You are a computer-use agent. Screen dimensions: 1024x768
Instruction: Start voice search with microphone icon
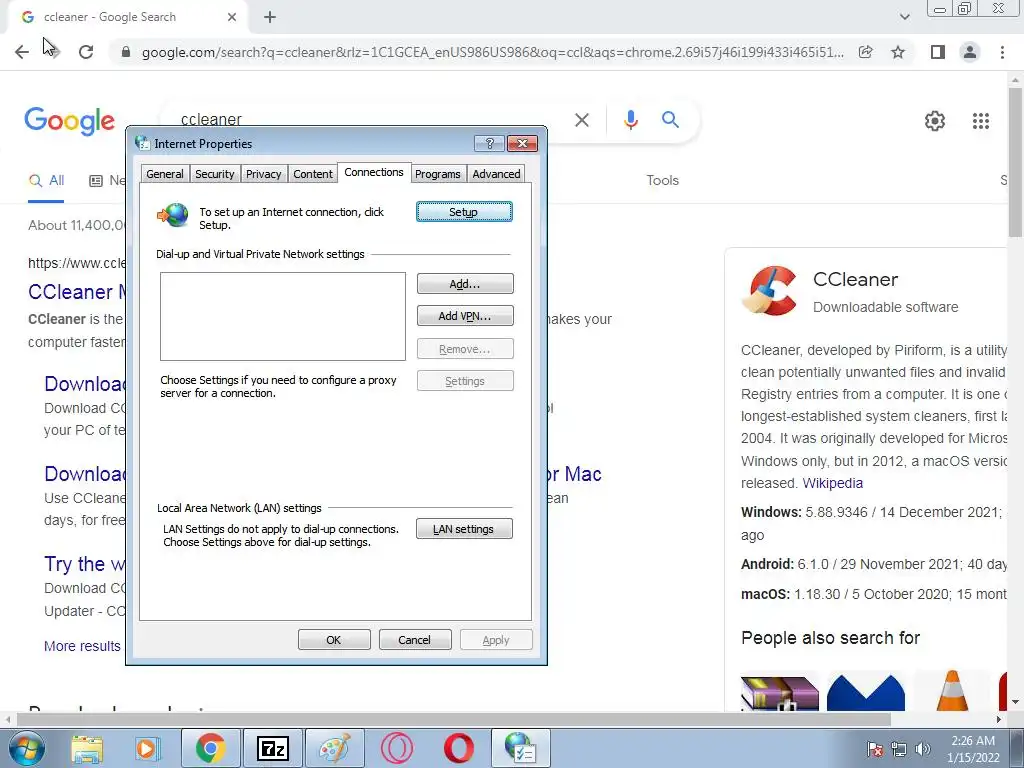click(630, 120)
